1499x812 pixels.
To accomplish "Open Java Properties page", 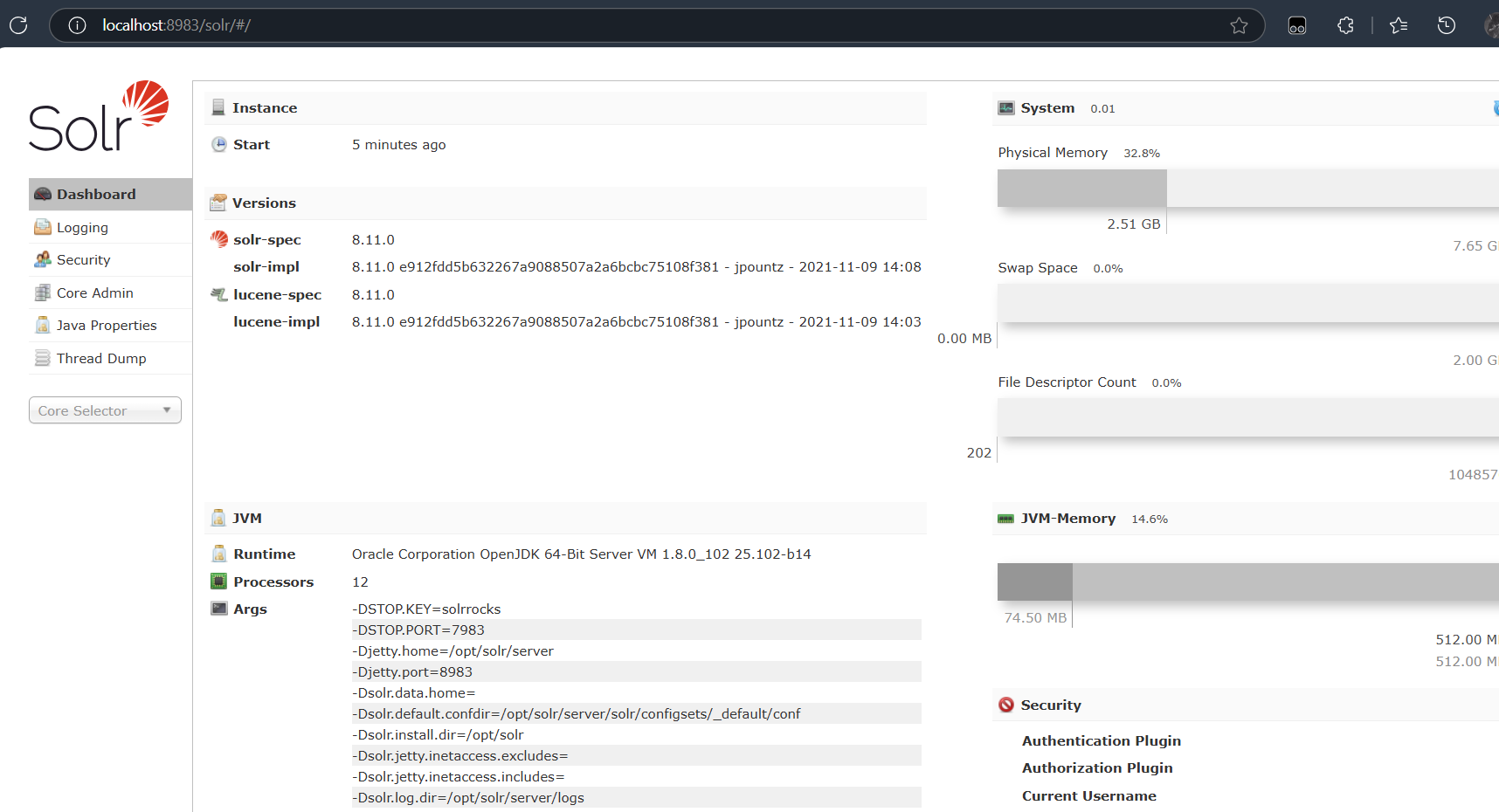I will [x=110, y=325].
